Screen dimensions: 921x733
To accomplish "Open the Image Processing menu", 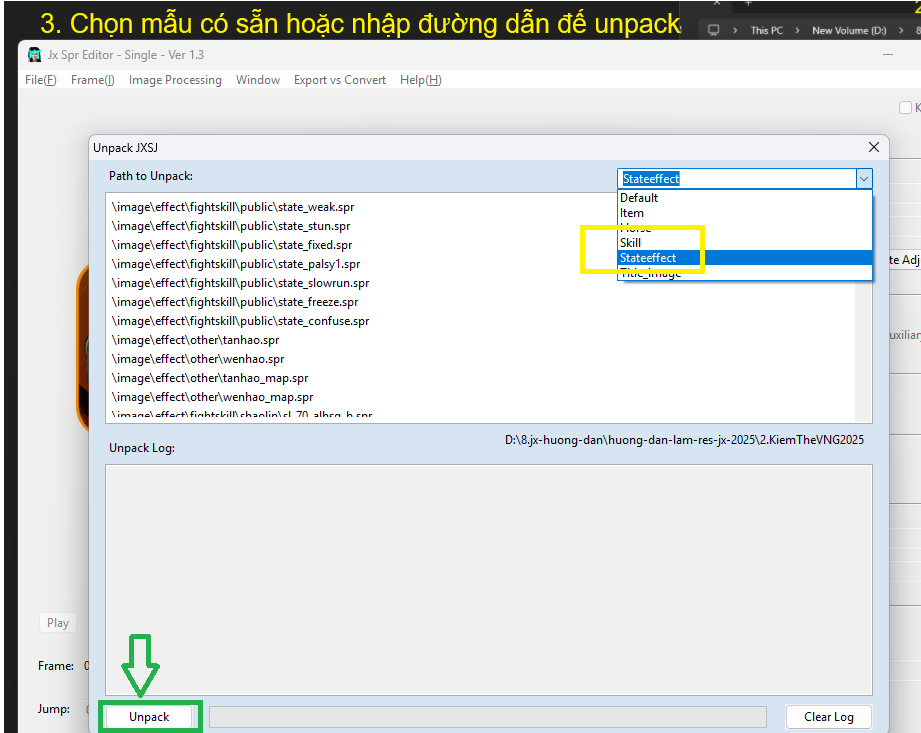I will (x=175, y=80).
